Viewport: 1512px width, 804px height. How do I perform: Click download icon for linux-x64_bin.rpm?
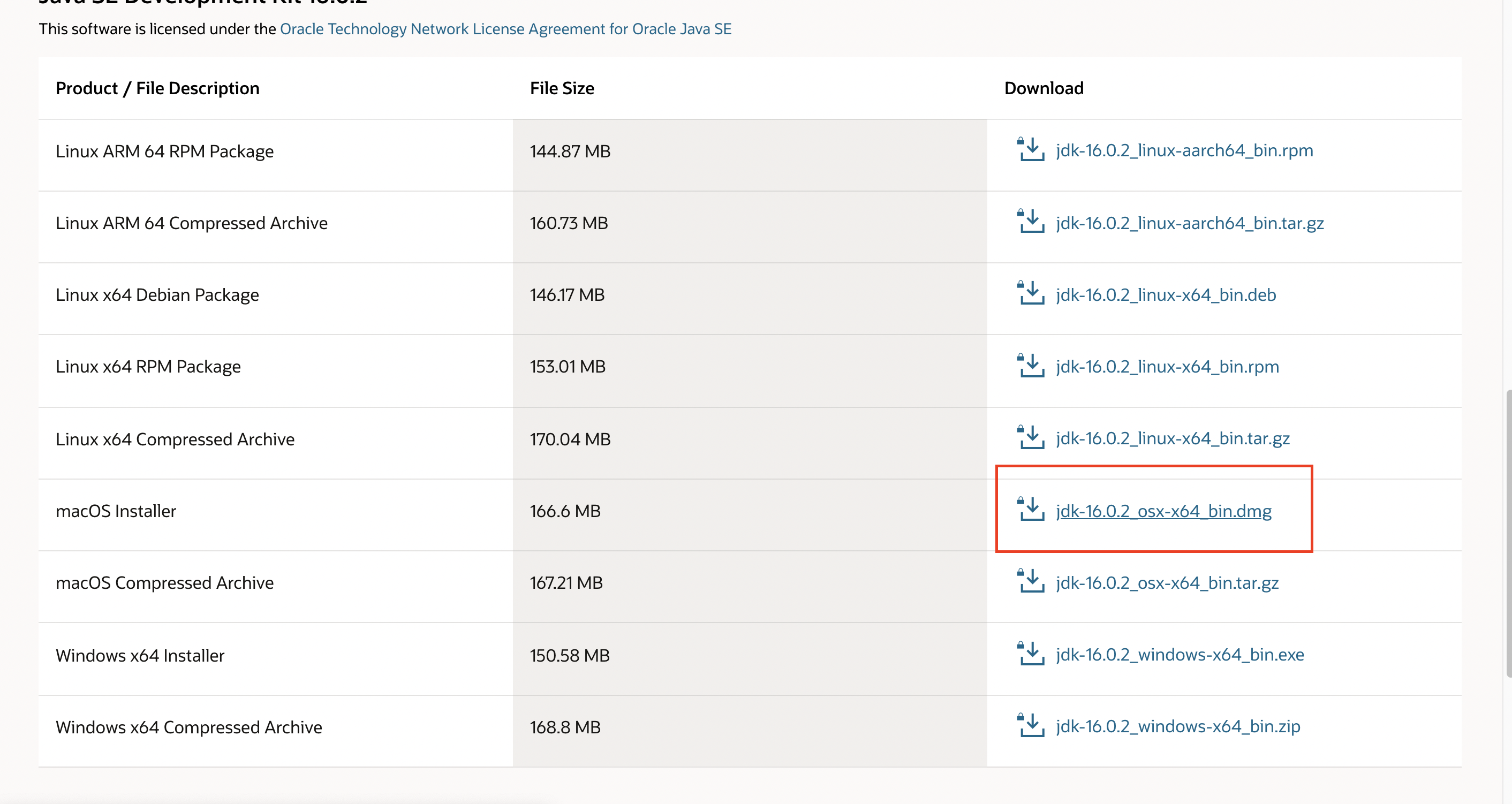point(1030,365)
